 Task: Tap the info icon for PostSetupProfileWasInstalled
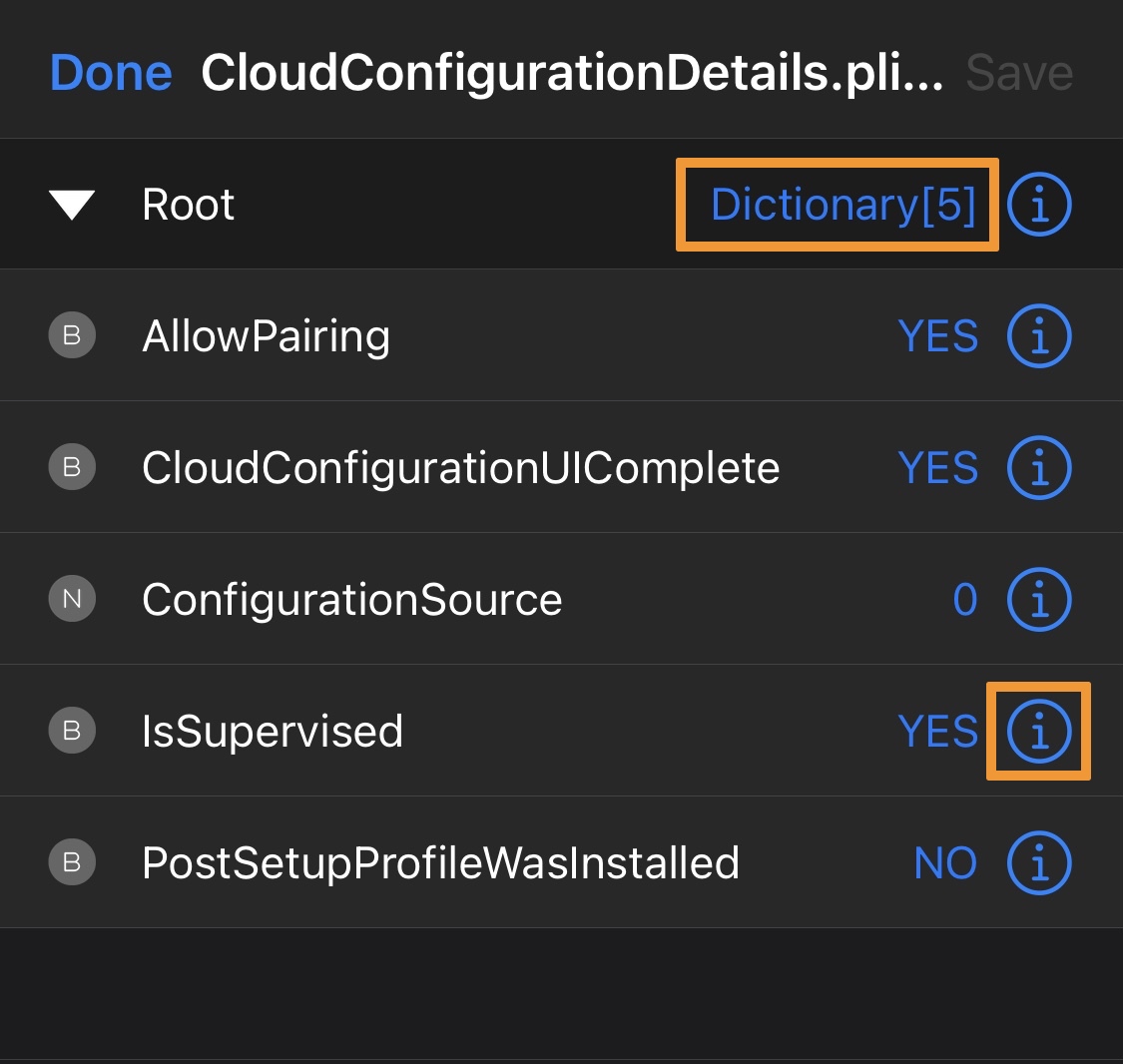pos(1039,862)
